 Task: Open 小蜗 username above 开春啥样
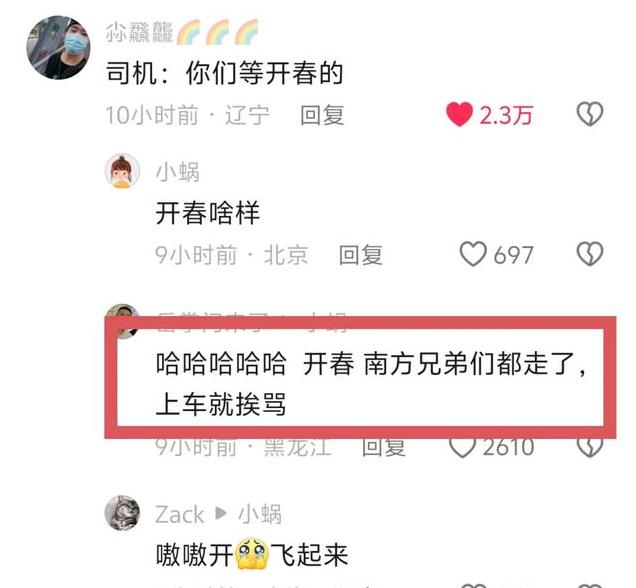177,172
